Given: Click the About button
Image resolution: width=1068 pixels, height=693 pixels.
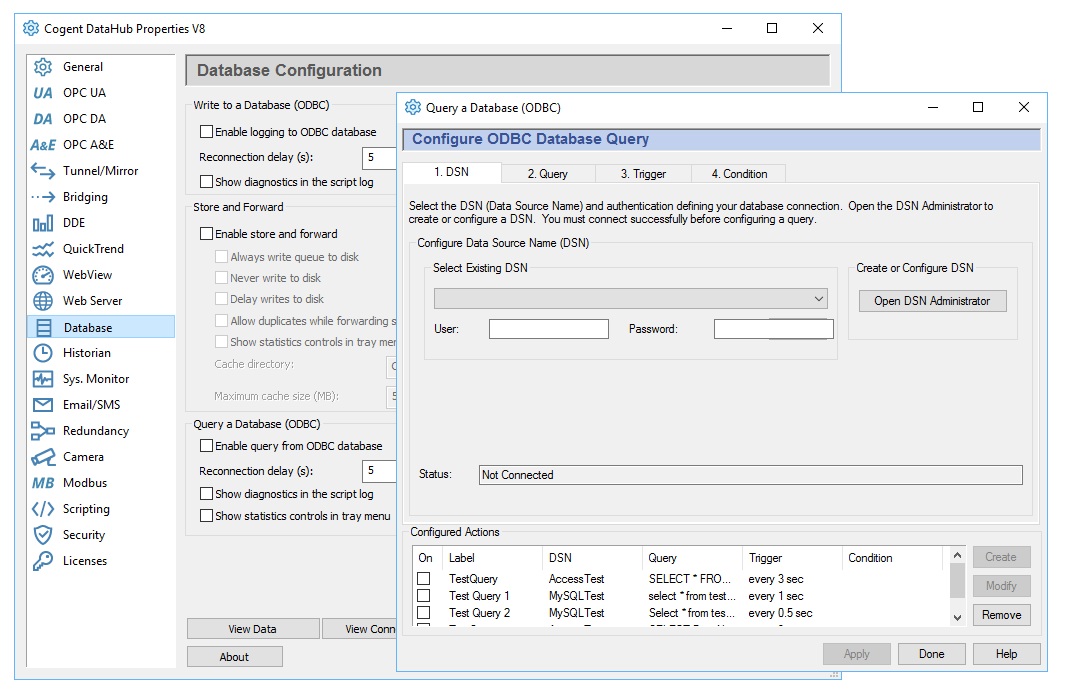Looking at the screenshot, I should tap(234, 657).
